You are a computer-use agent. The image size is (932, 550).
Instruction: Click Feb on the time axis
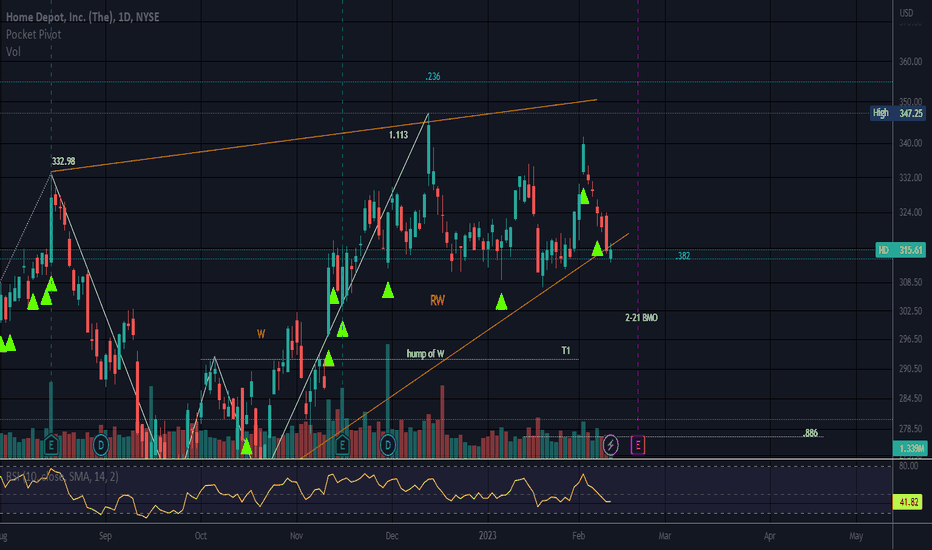click(578, 536)
